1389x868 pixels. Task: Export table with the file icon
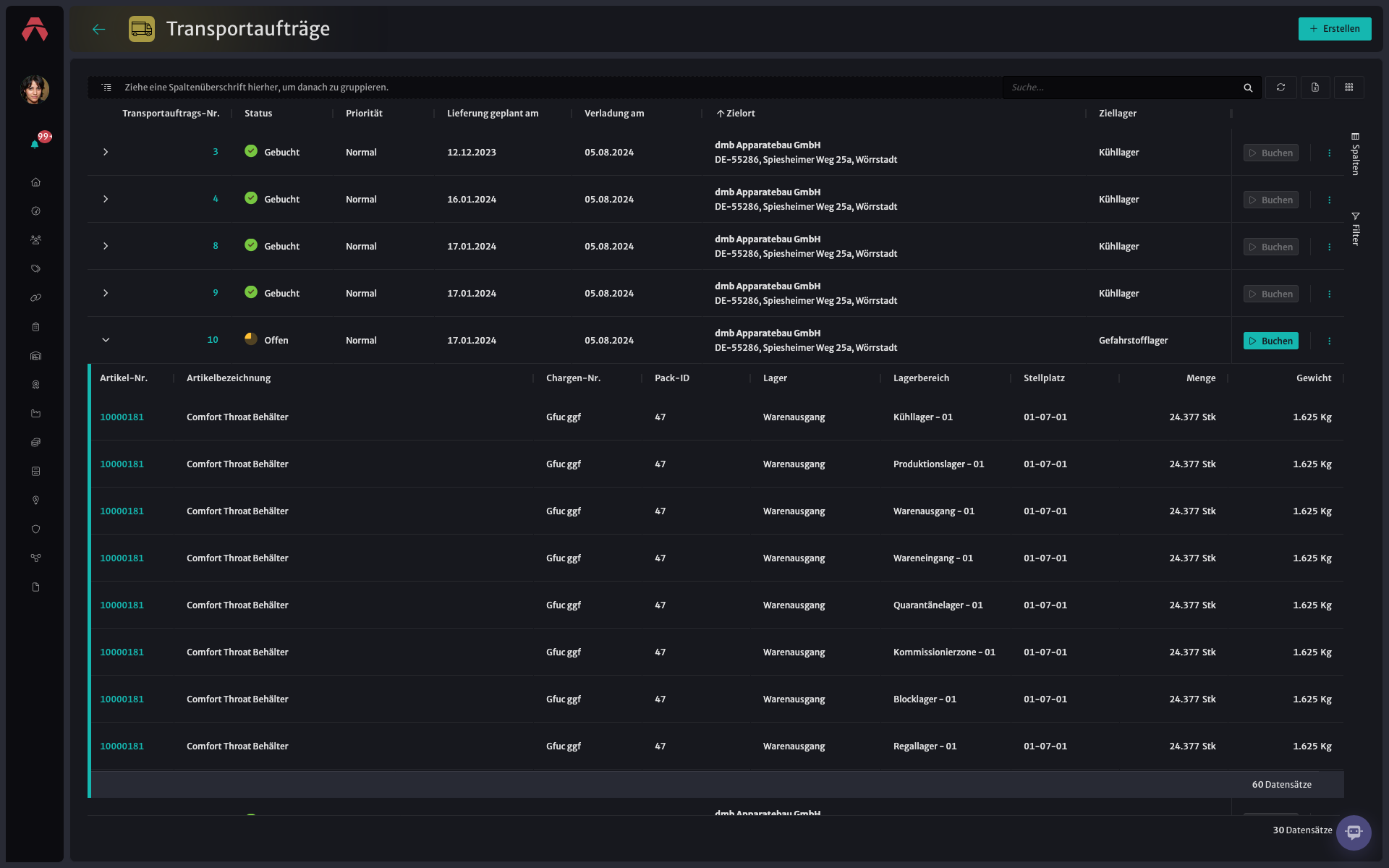(1315, 88)
